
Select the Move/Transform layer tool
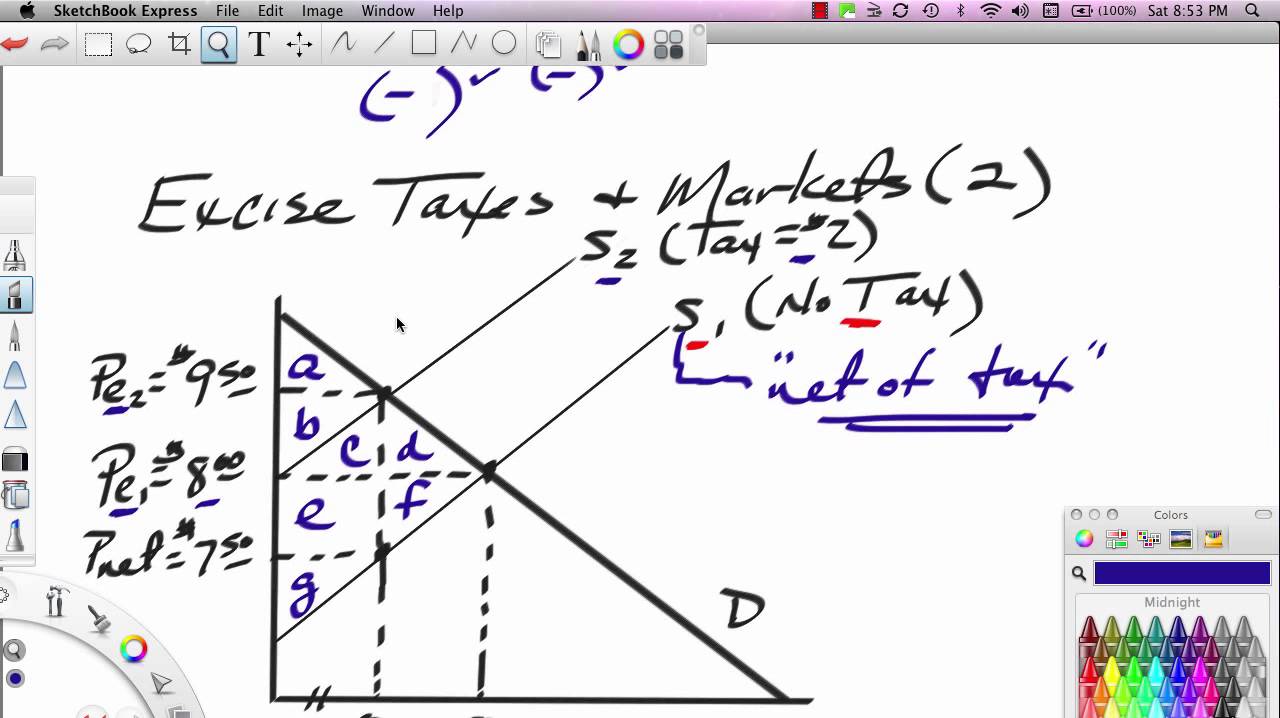click(x=299, y=44)
